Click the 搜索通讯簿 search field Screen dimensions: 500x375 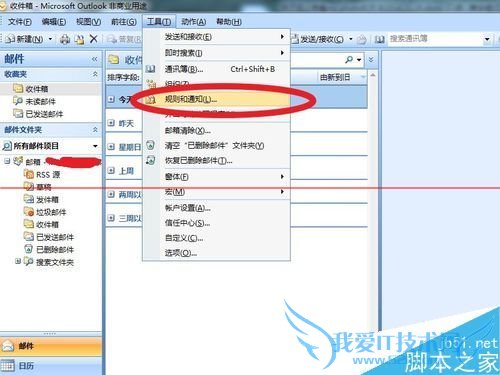(435, 39)
